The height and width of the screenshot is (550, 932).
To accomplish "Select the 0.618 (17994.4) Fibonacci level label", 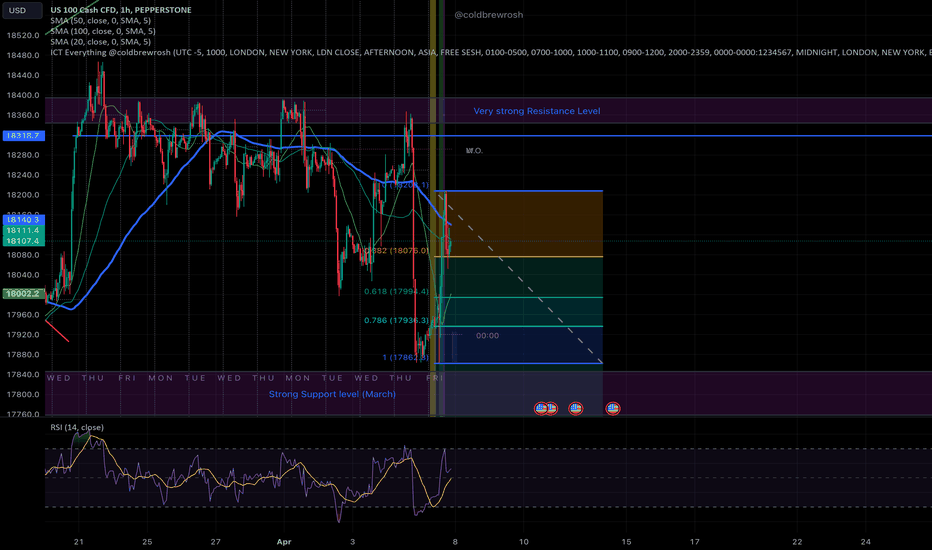I will (x=396, y=292).
